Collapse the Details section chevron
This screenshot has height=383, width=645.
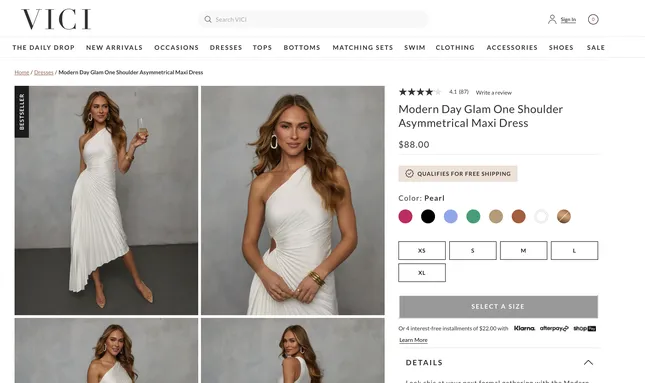coord(588,362)
